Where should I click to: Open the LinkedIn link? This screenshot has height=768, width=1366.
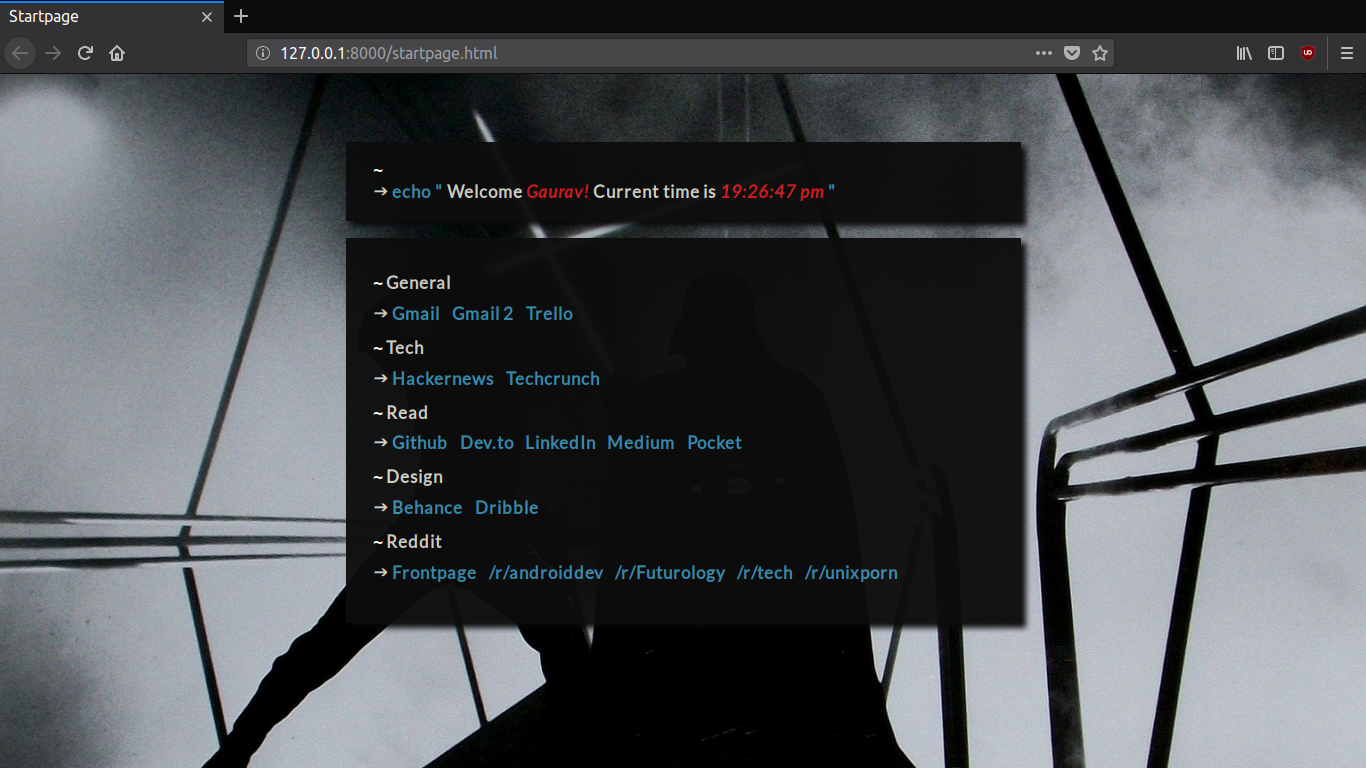[x=560, y=442]
